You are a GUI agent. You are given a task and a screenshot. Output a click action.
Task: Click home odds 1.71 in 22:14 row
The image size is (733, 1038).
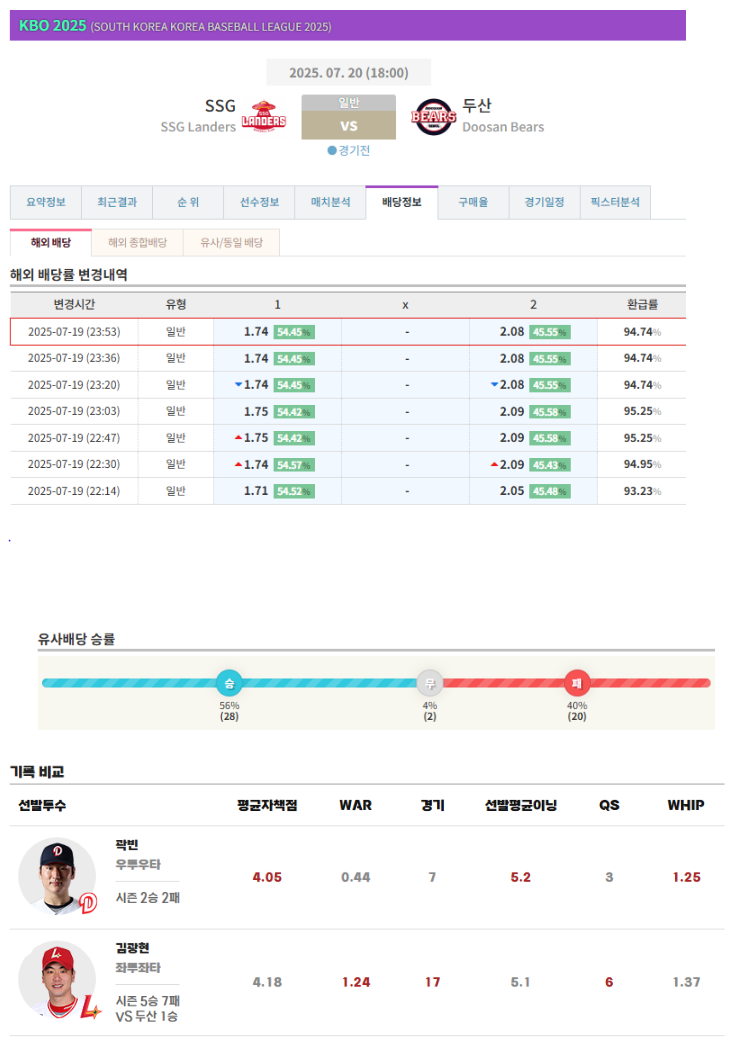click(x=256, y=491)
